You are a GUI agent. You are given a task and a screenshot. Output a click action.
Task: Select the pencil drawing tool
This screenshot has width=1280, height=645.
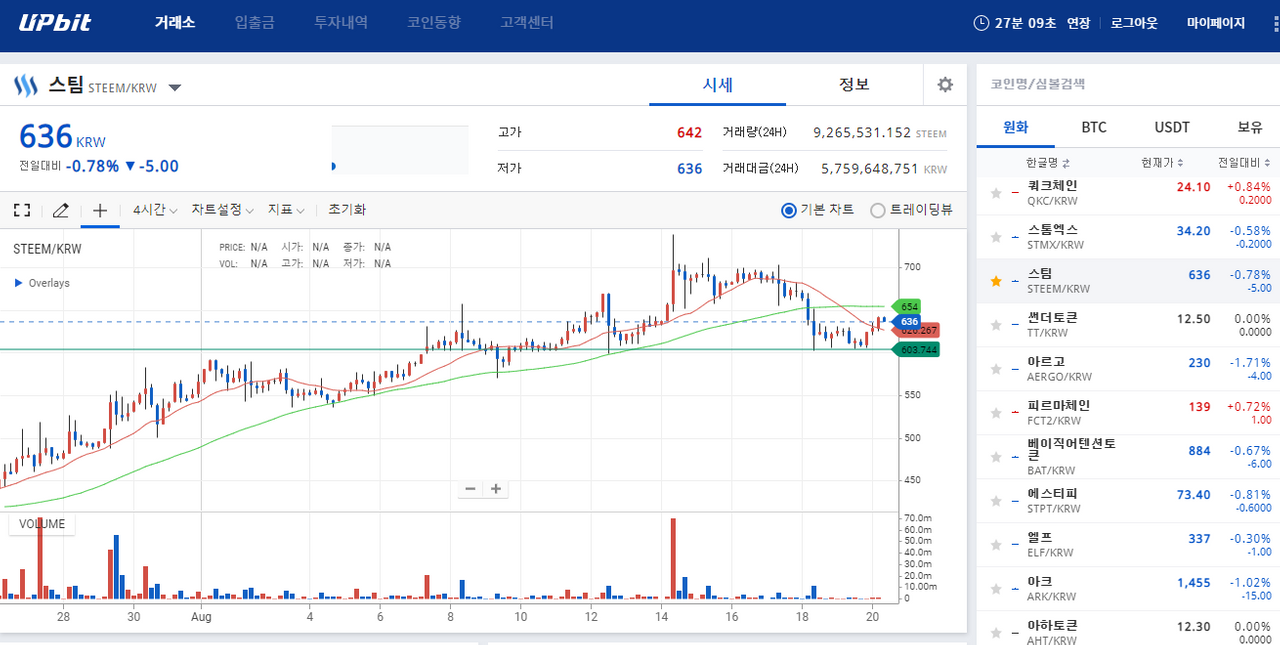[x=60, y=210]
